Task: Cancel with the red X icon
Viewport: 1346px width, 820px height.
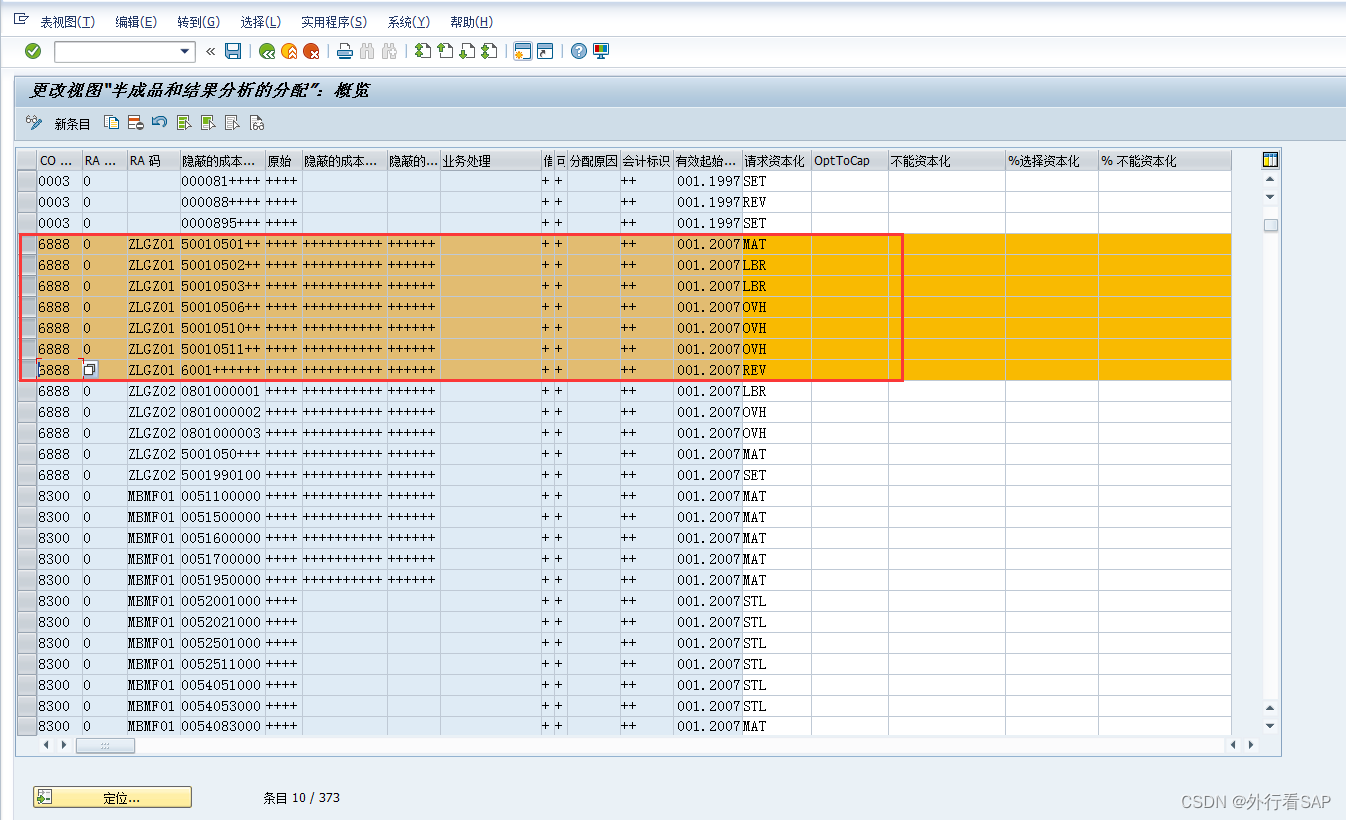Action: (x=311, y=51)
